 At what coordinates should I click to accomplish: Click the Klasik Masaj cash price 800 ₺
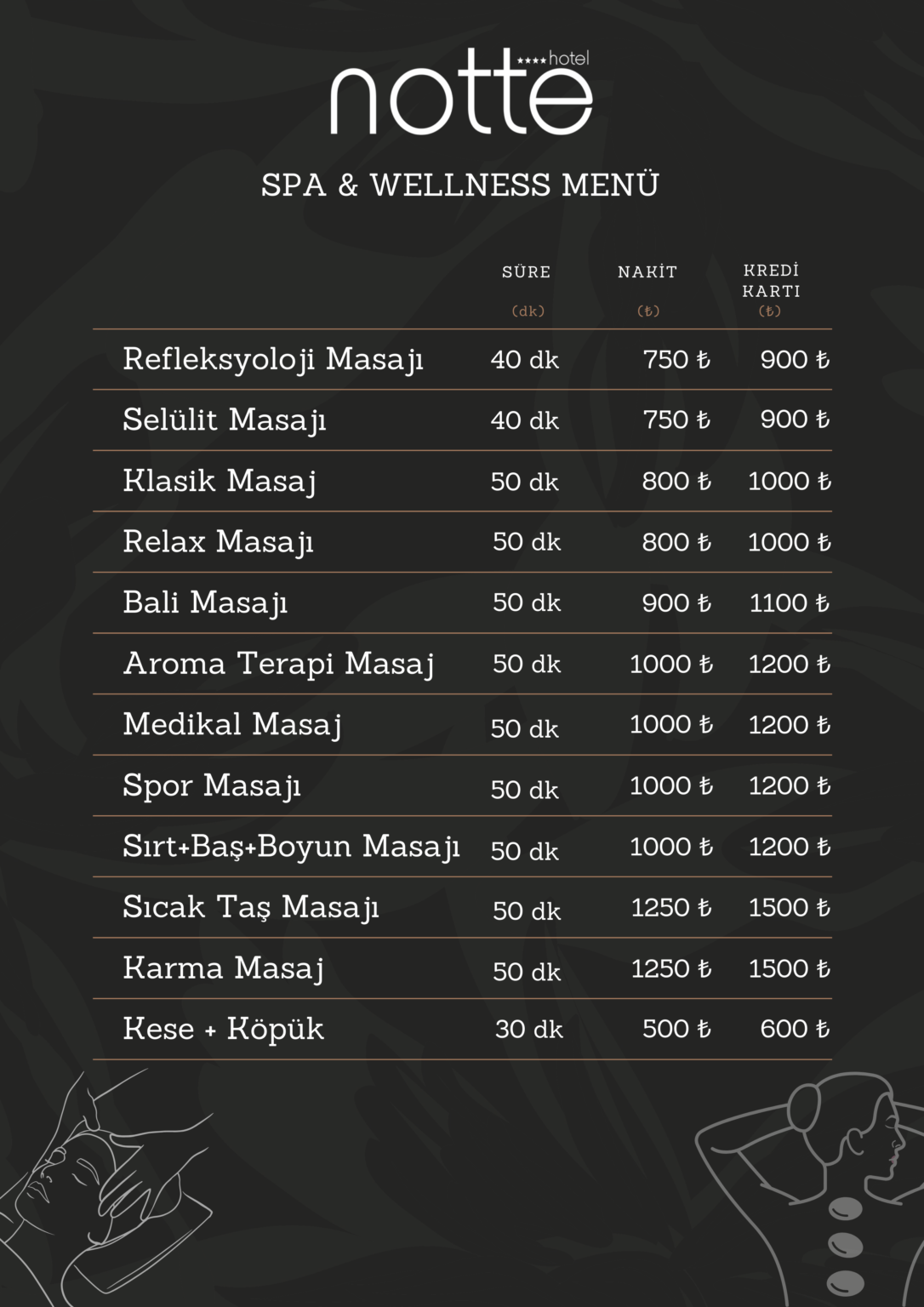676,482
